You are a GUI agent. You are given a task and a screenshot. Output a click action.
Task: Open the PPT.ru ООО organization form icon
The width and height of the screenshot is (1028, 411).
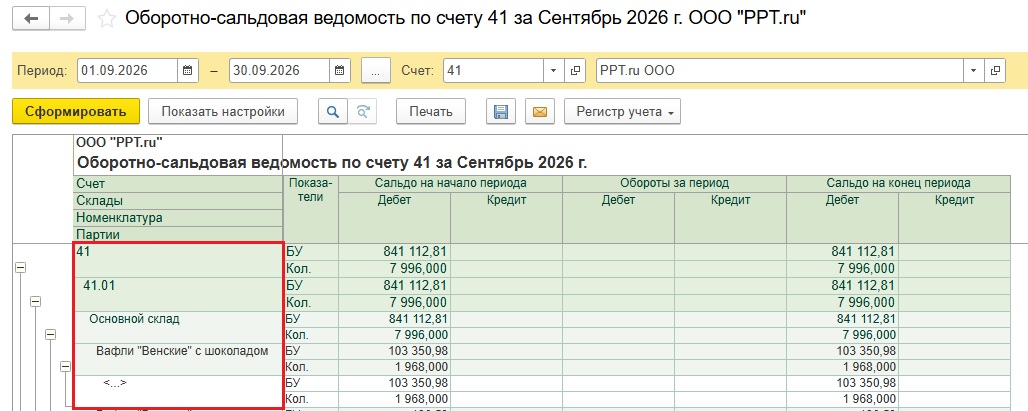point(995,71)
